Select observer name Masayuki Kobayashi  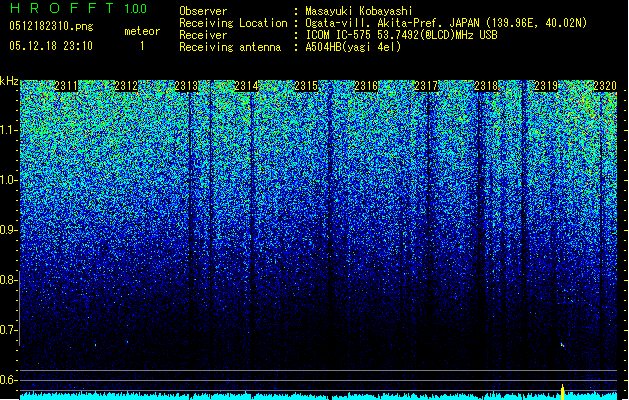[359, 11]
